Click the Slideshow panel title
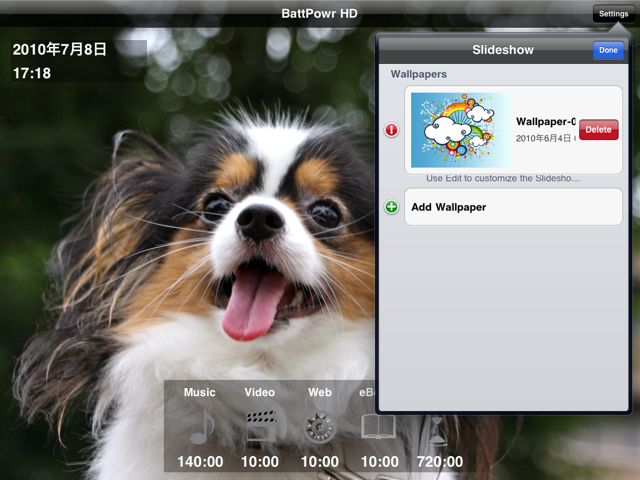The height and width of the screenshot is (480, 640). tap(503, 50)
